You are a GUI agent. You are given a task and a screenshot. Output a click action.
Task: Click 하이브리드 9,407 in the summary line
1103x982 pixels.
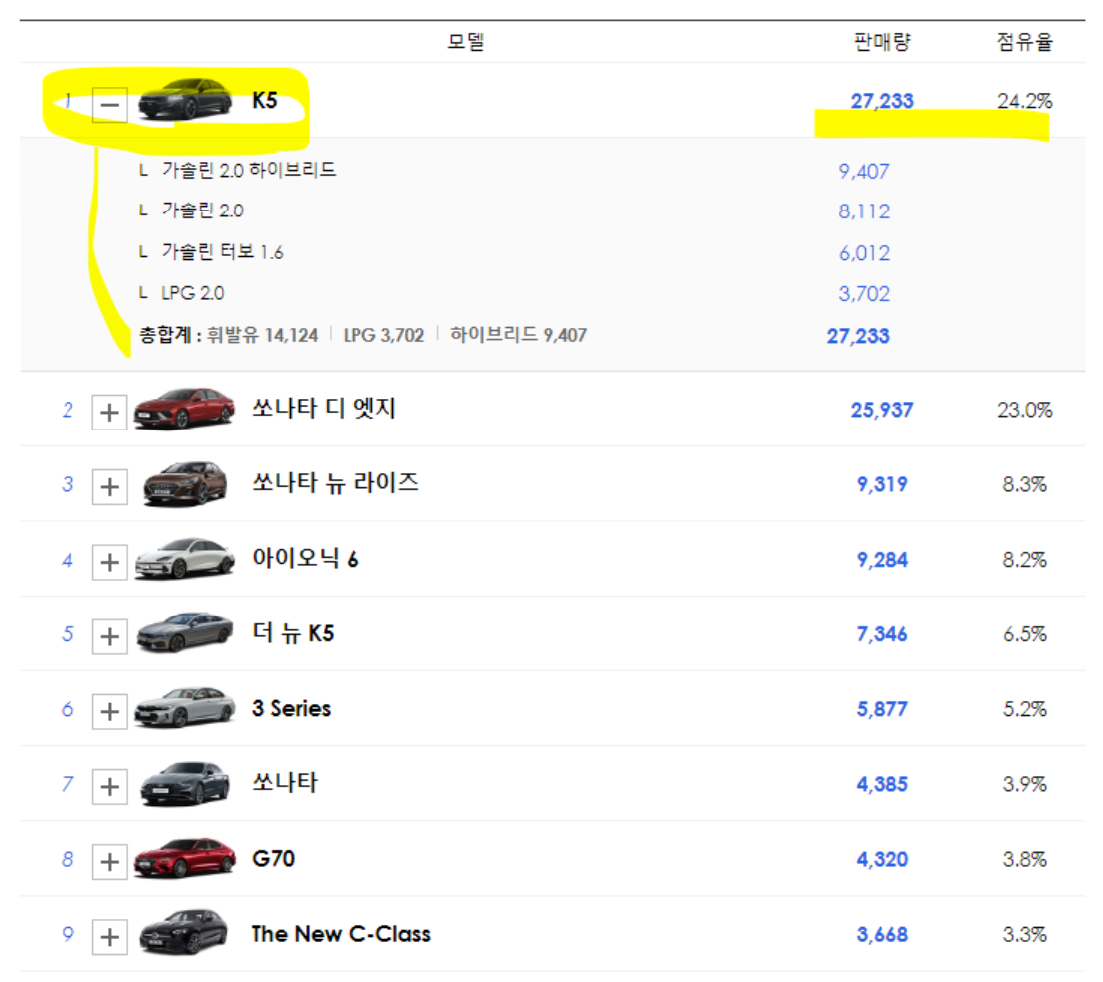pyautogui.click(x=518, y=335)
